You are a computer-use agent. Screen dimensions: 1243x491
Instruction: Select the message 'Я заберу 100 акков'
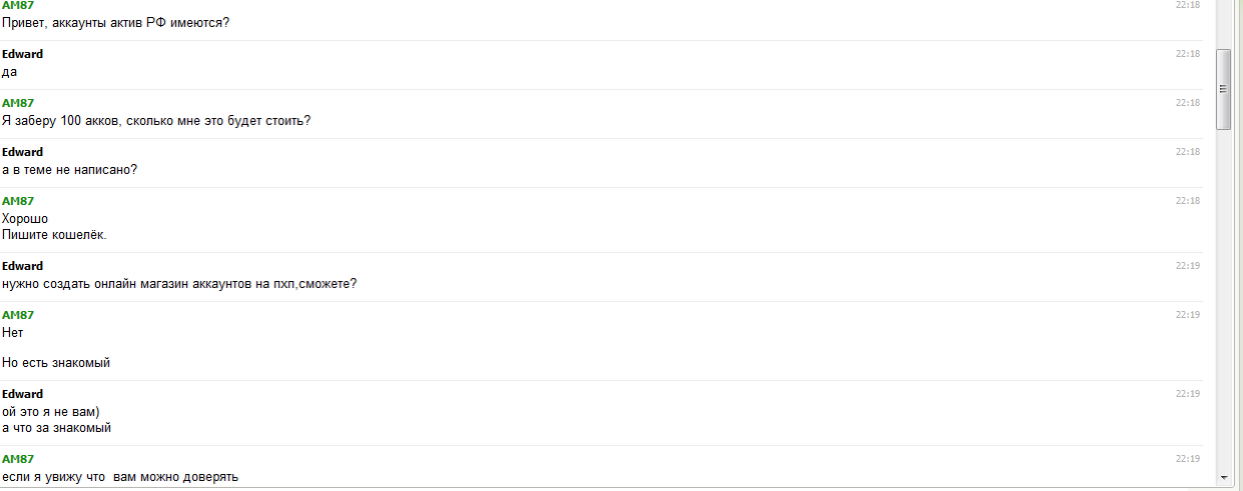click(x=156, y=120)
